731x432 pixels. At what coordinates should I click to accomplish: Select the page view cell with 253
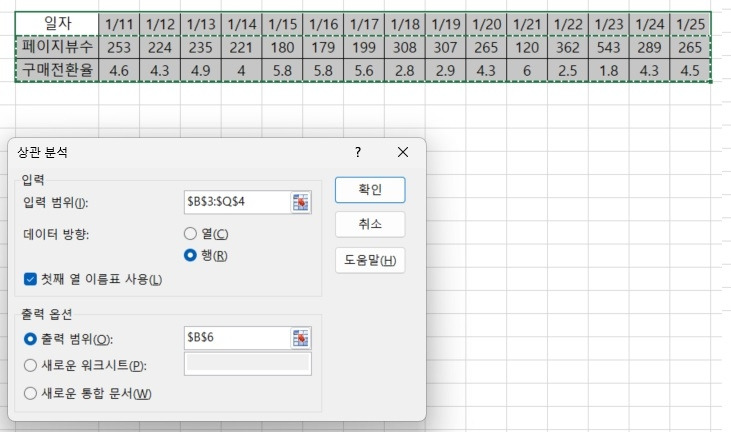click(119, 47)
